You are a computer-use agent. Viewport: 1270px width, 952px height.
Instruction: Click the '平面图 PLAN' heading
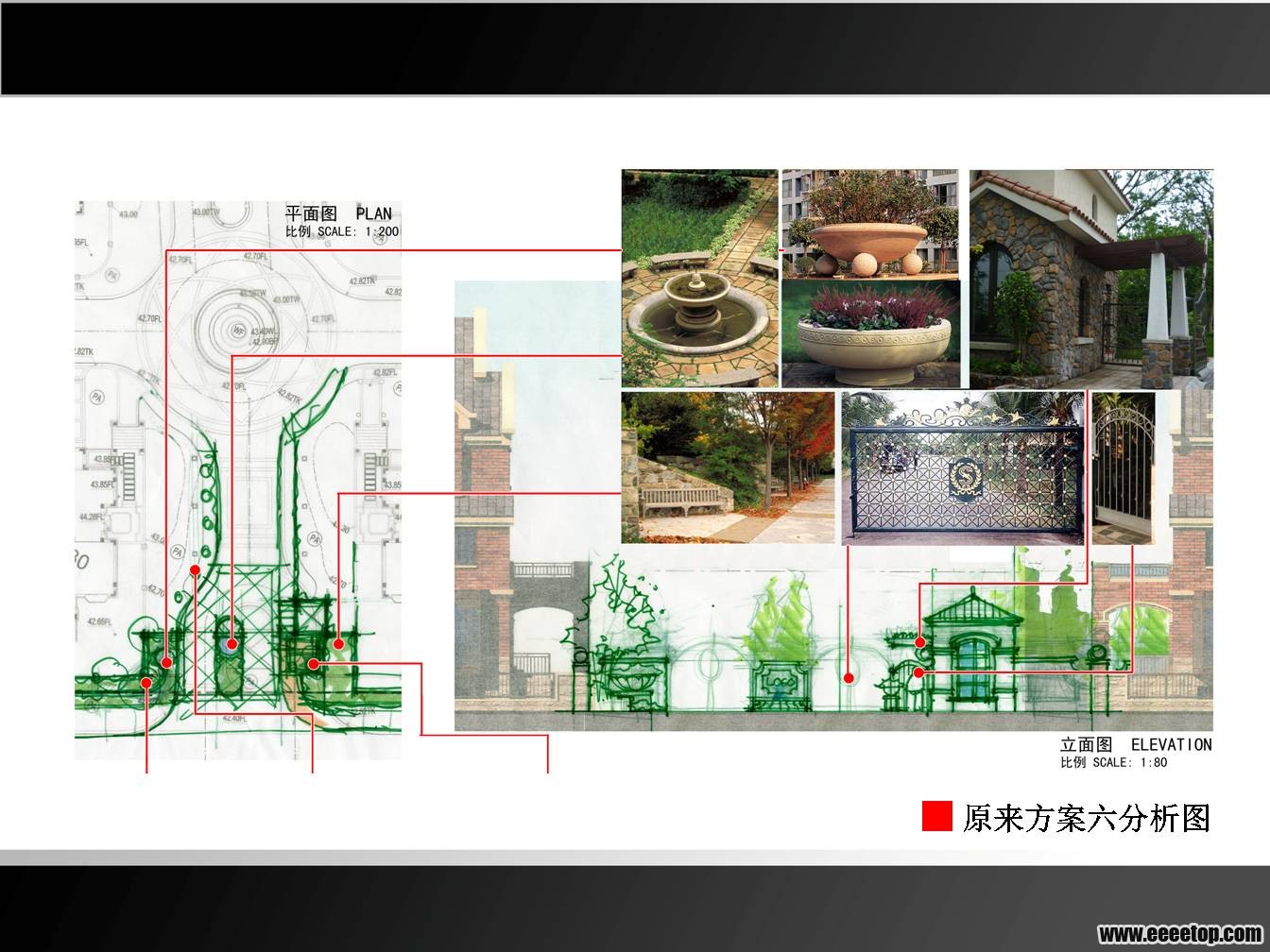pyautogui.click(x=338, y=213)
